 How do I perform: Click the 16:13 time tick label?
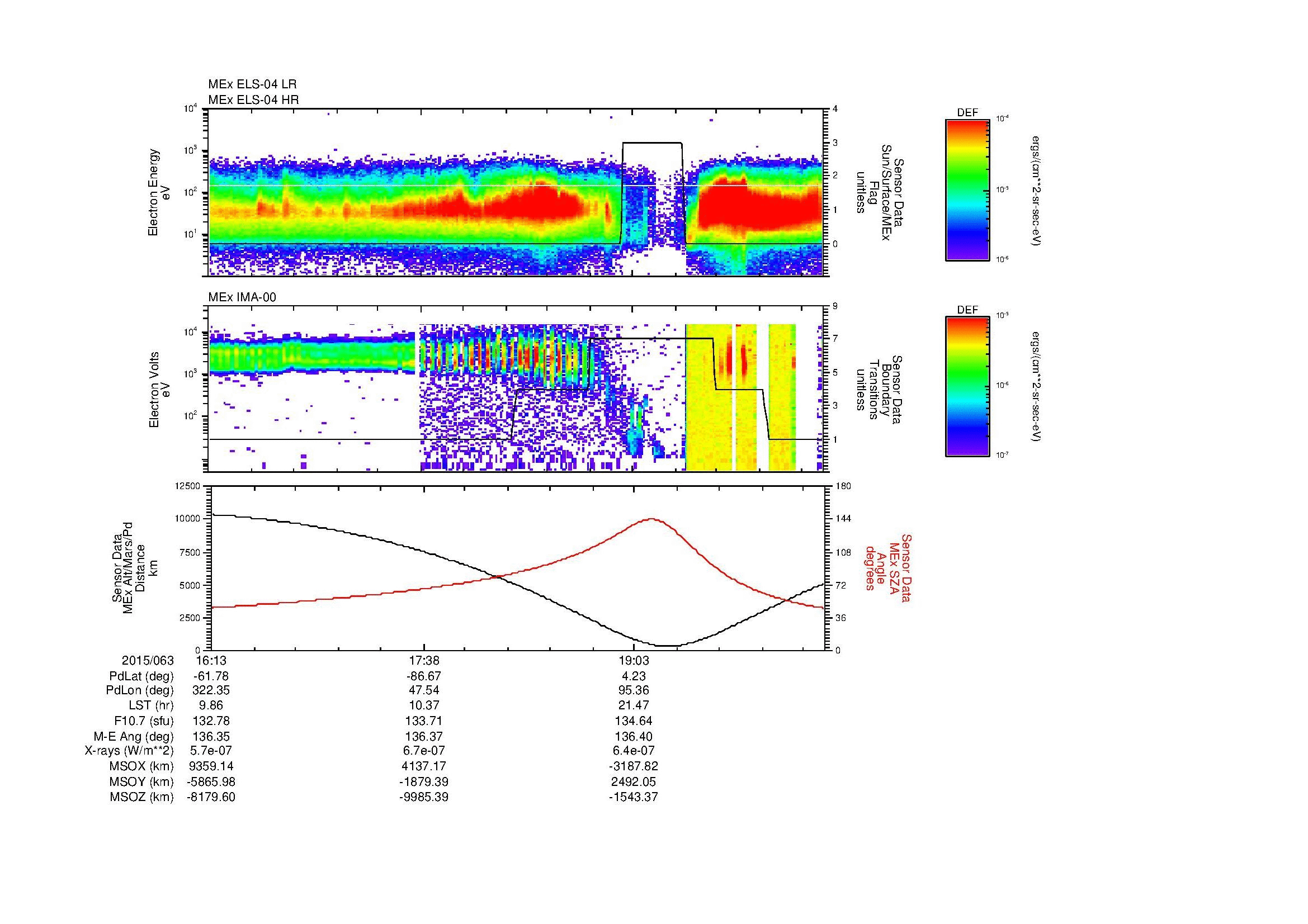tap(211, 660)
